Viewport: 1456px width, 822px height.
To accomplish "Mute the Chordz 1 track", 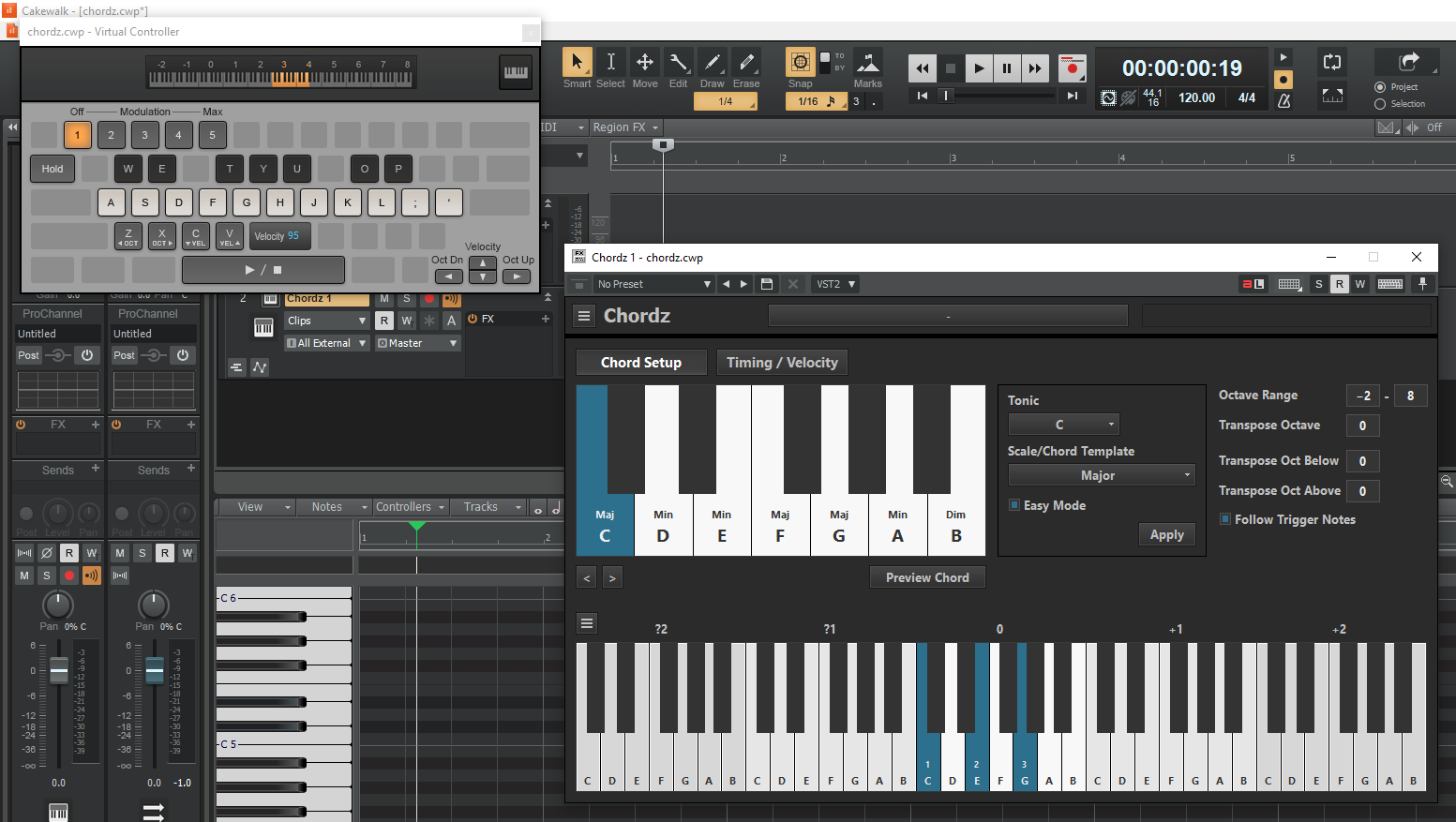I will [384, 299].
